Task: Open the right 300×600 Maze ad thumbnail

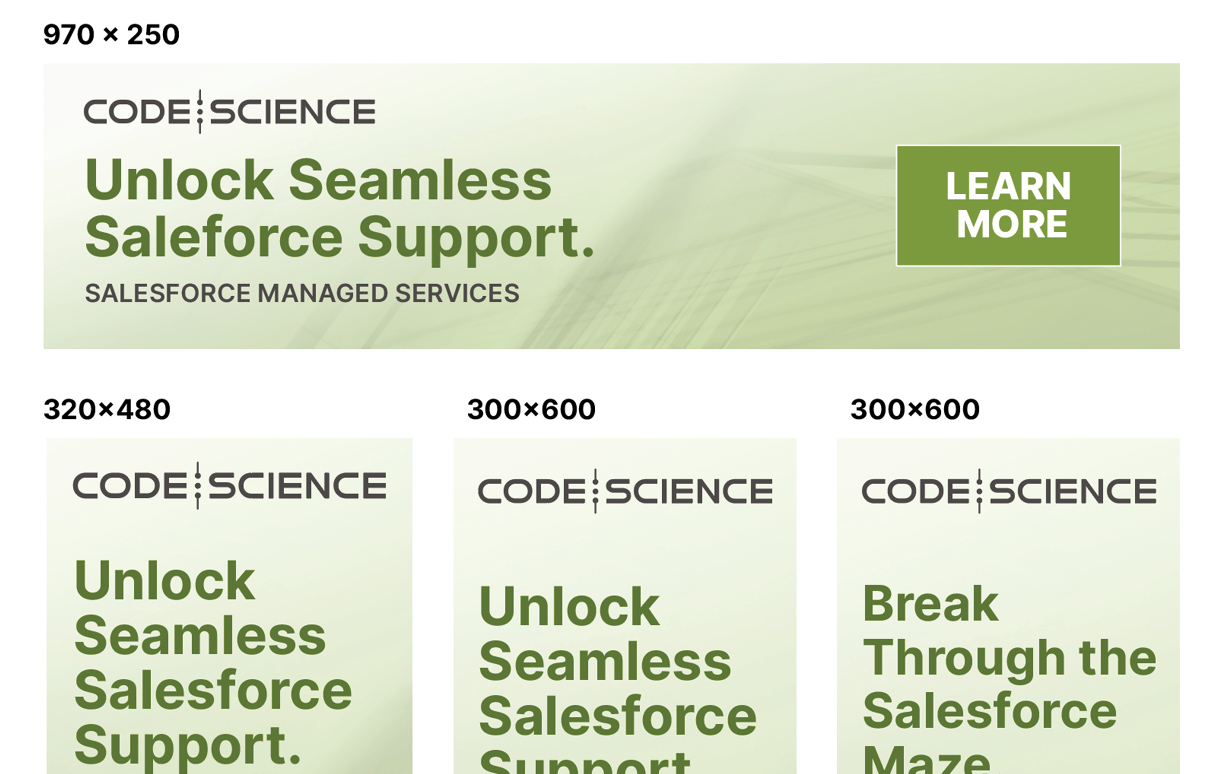Action: [x=1008, y=606]
